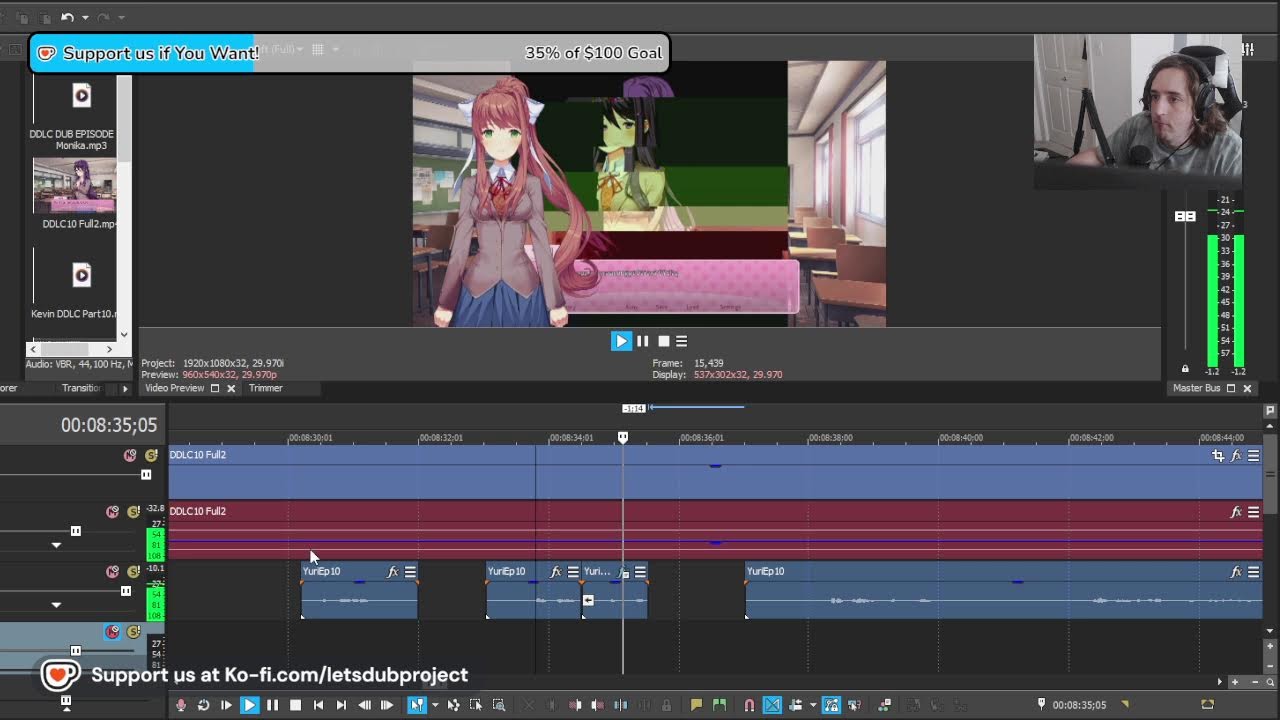Open hamburger menu on DDLC10 Full2 video event
Viewport: 1280px width, 720px height.
(x=1253, y=456)
